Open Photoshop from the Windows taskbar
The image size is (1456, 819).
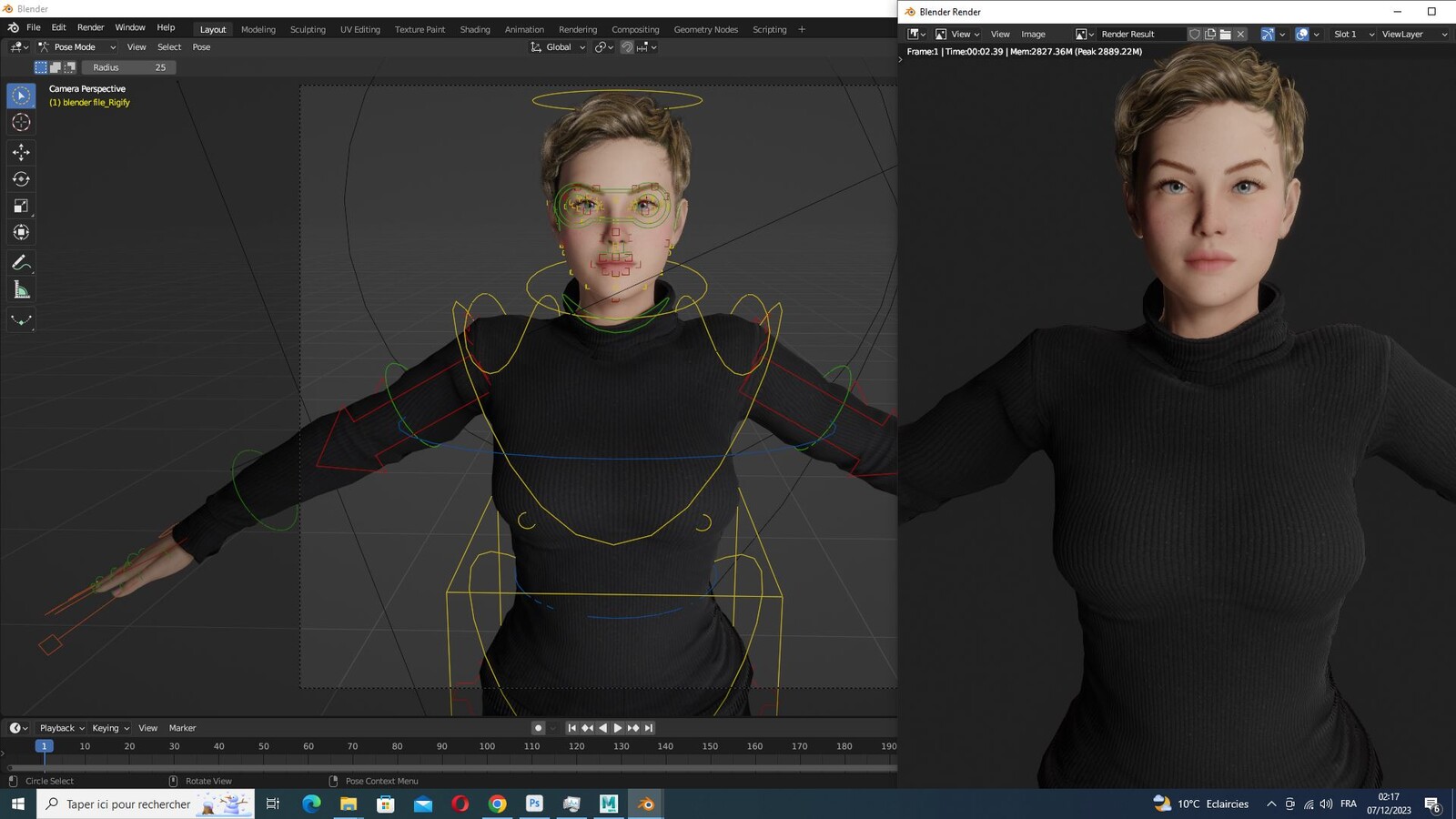coord(534,804)
